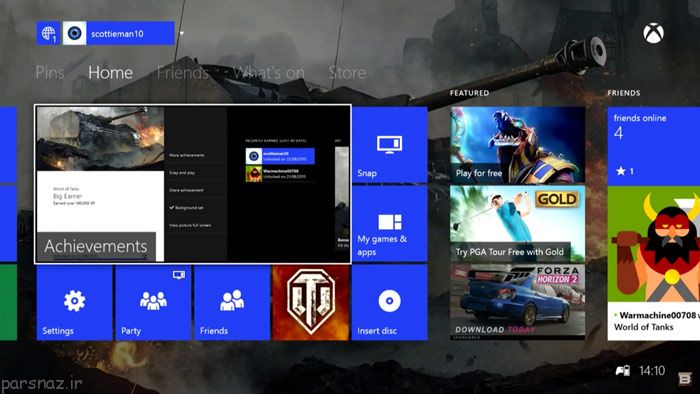The image size is (700, 394).
Task: Open the notifications globe icon
Action: [x=48, y=33]
